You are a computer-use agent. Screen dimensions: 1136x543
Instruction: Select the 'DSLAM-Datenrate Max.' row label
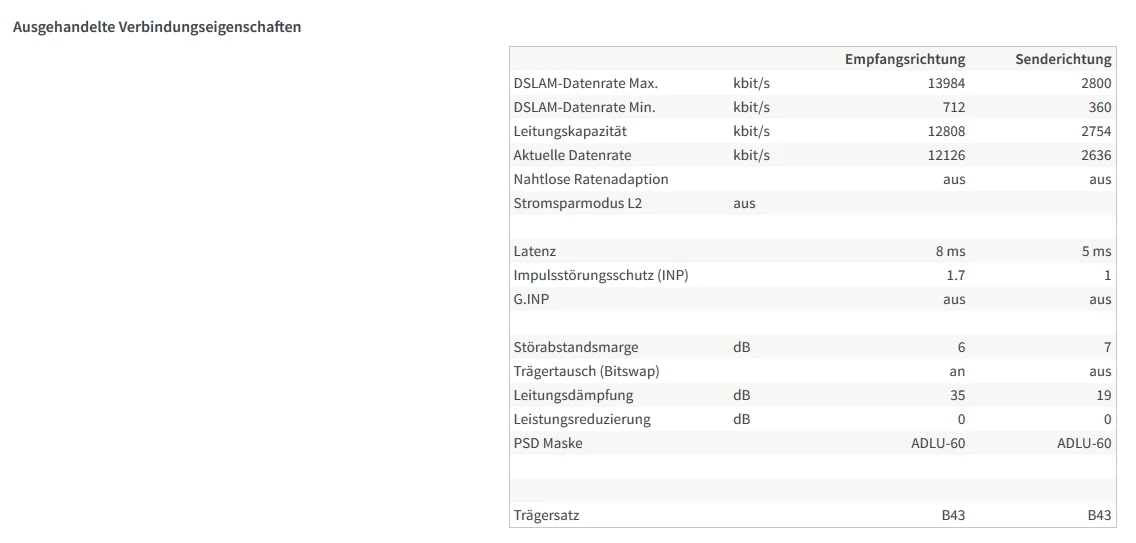(585, 83)
